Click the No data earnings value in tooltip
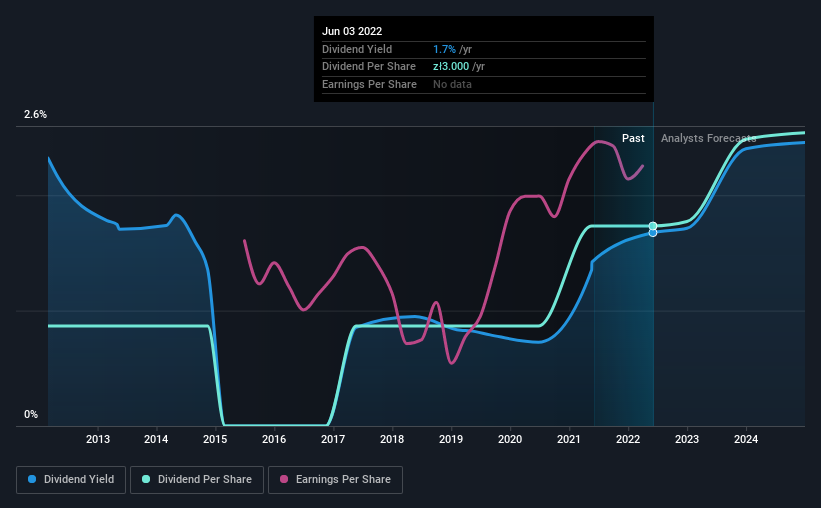This screenshot has width=821, height=508. coord(452,84)
